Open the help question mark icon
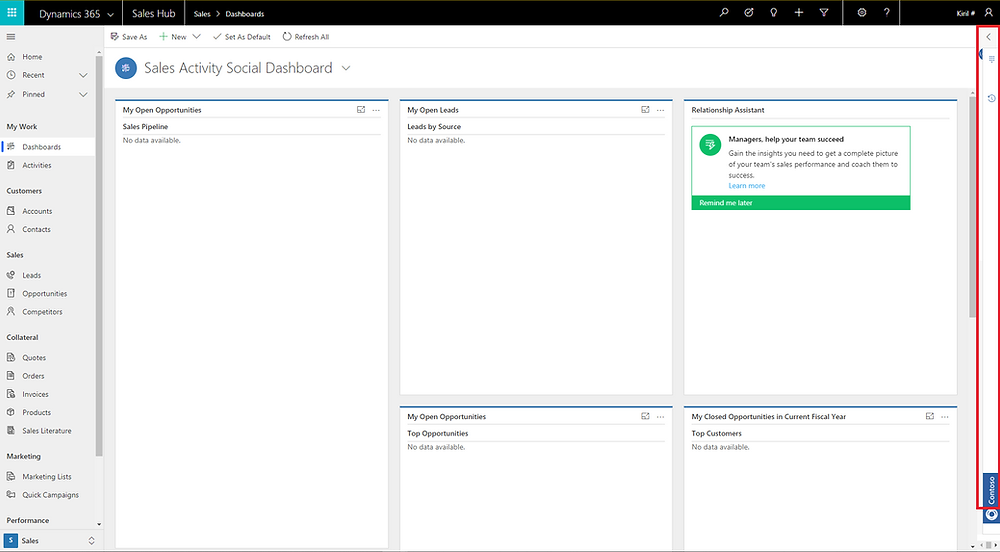This screenshot has height=552, width=1000. pyautogui.click(x=886, y=13)
